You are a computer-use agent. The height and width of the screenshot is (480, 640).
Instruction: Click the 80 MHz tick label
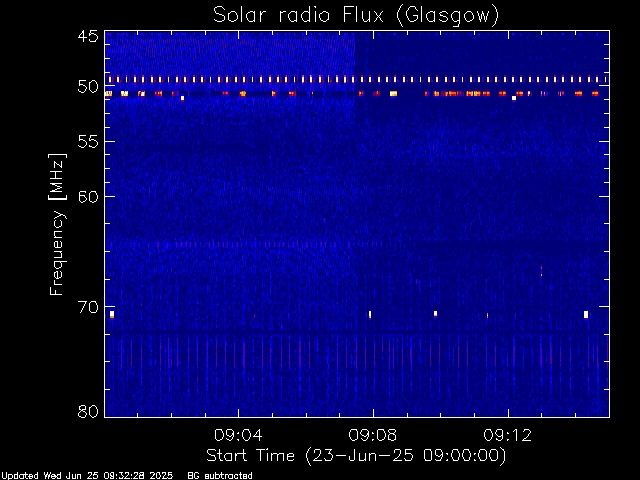pos(88,411)
